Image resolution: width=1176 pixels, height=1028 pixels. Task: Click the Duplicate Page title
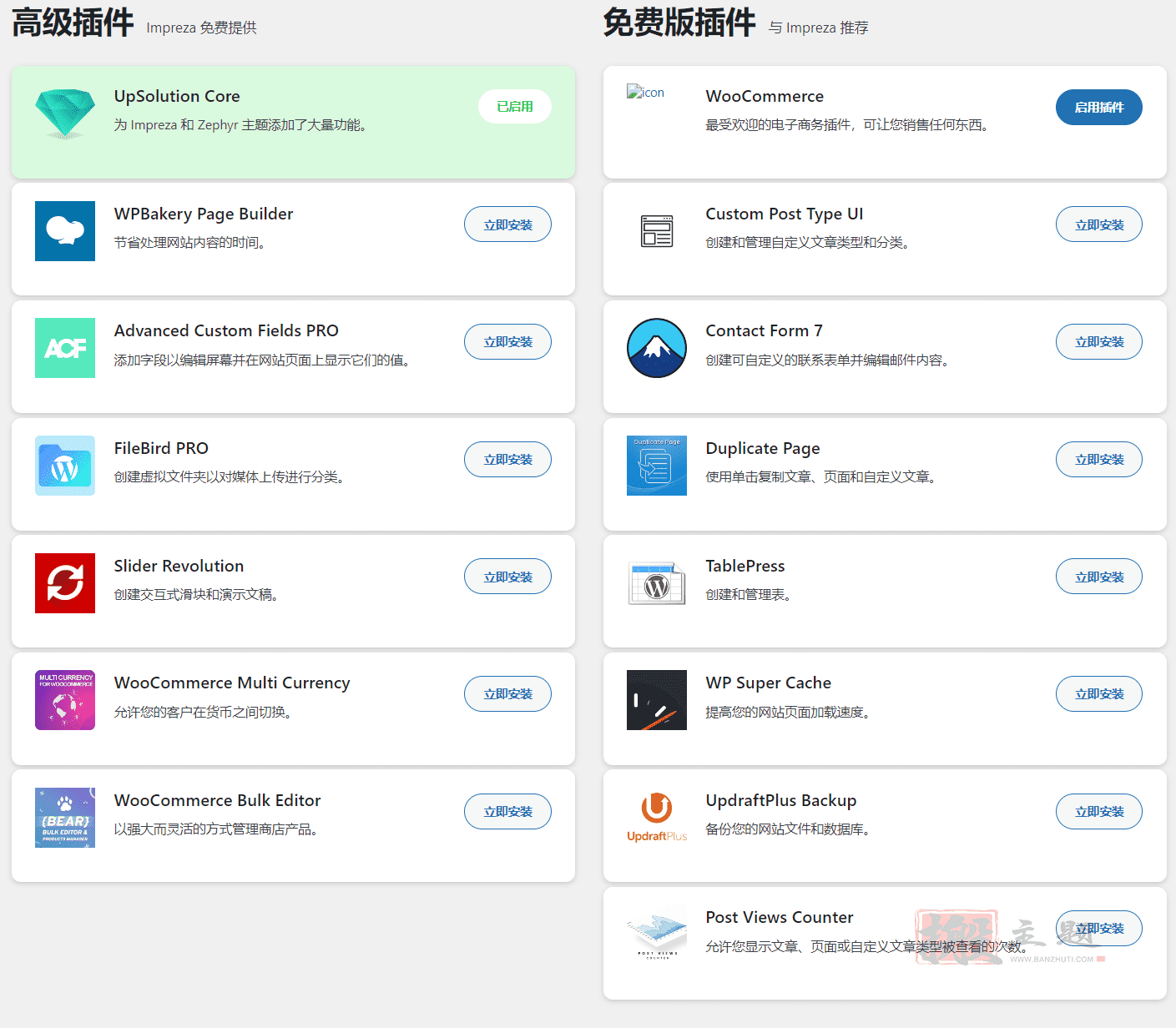tap(763, 448)
